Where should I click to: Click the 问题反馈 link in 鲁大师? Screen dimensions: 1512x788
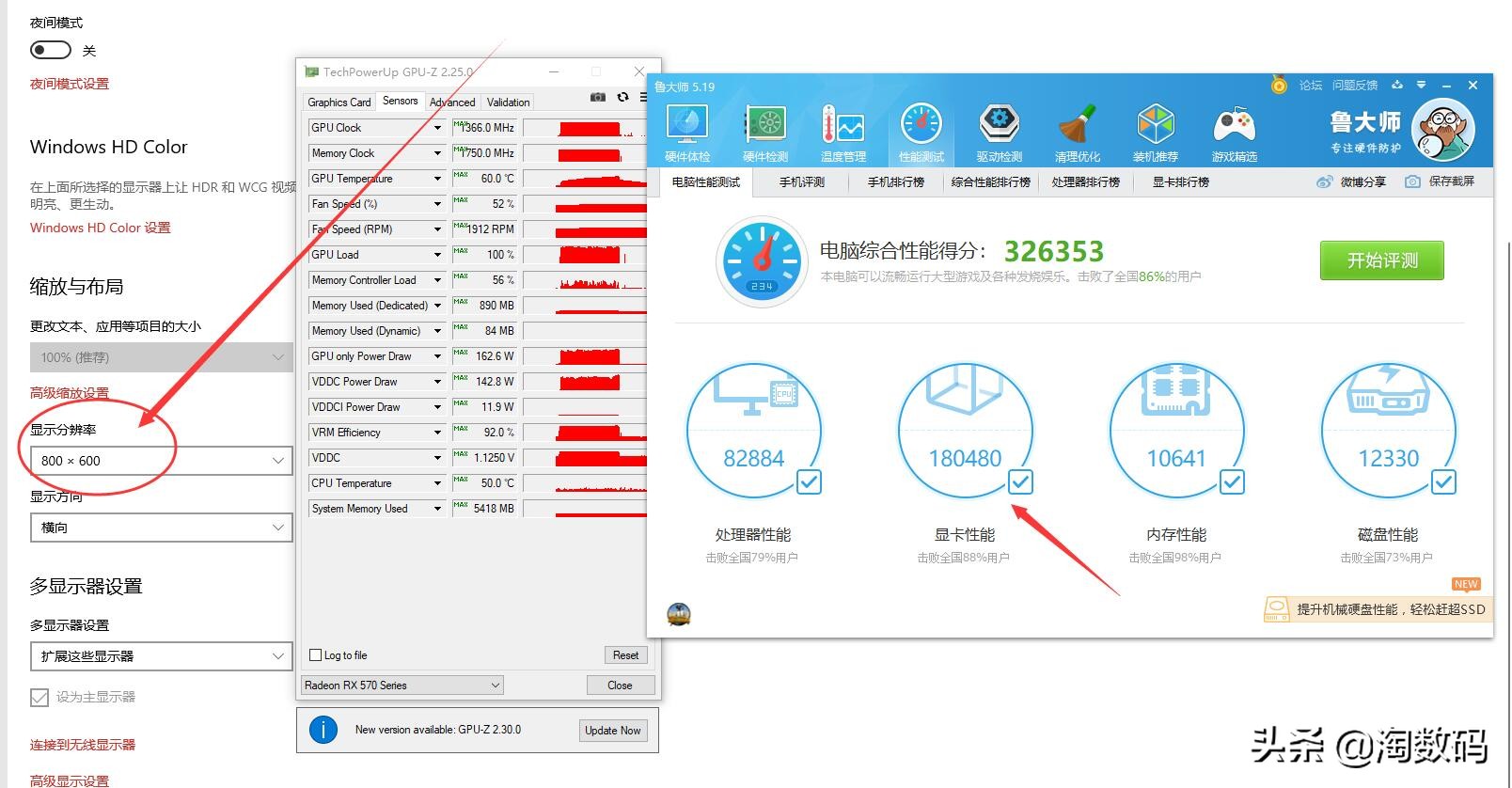tap(1355, 86)
